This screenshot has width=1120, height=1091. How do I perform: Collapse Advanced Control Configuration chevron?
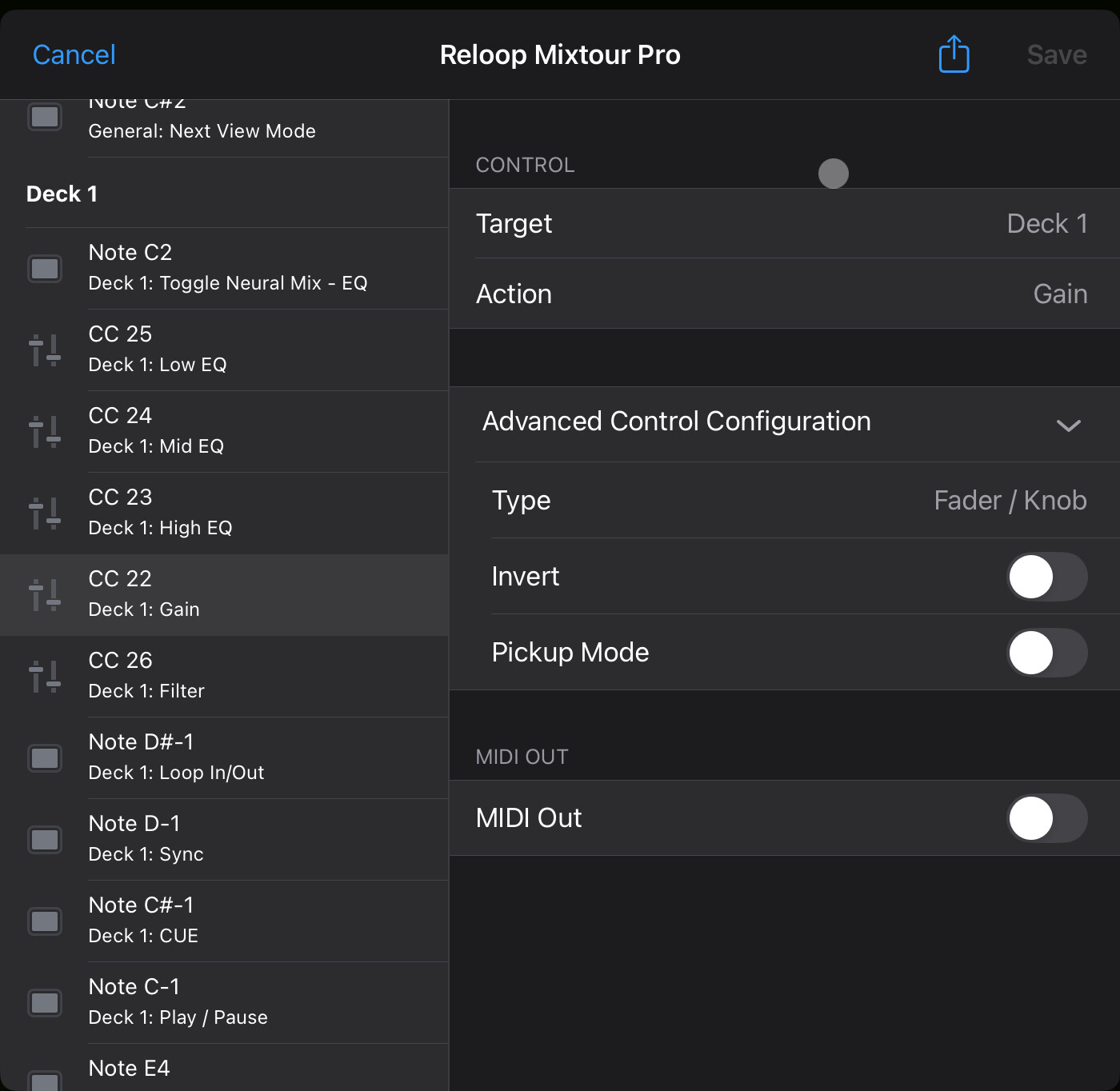tap(1068, 425)
